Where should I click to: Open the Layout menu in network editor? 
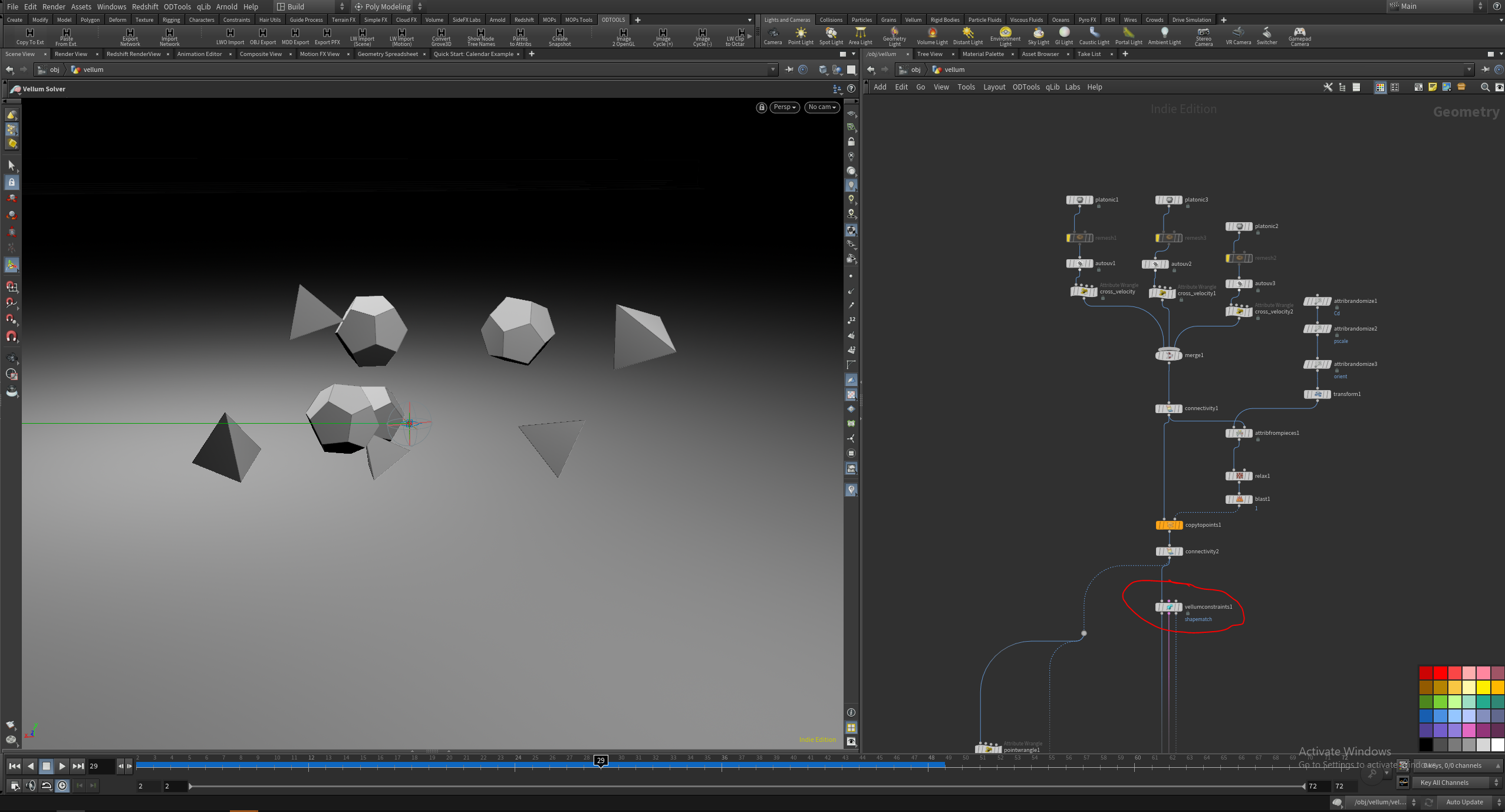[994, 87]
